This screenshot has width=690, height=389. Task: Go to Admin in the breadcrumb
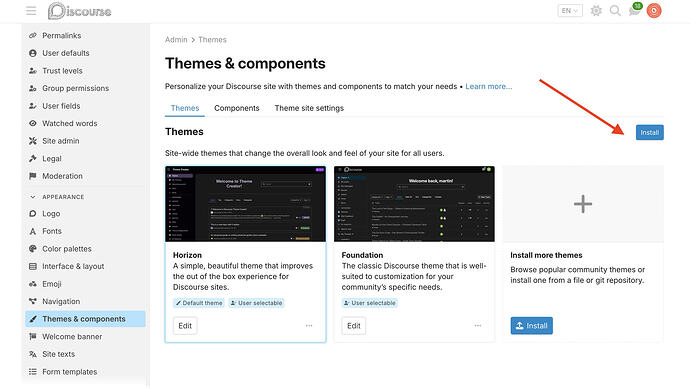176,40
